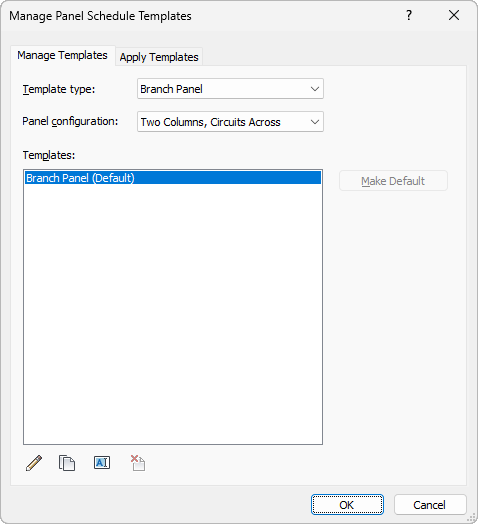Open the Two Columns, Circuits Across combo box
478x524 pixels.
(x=230, y=122)
